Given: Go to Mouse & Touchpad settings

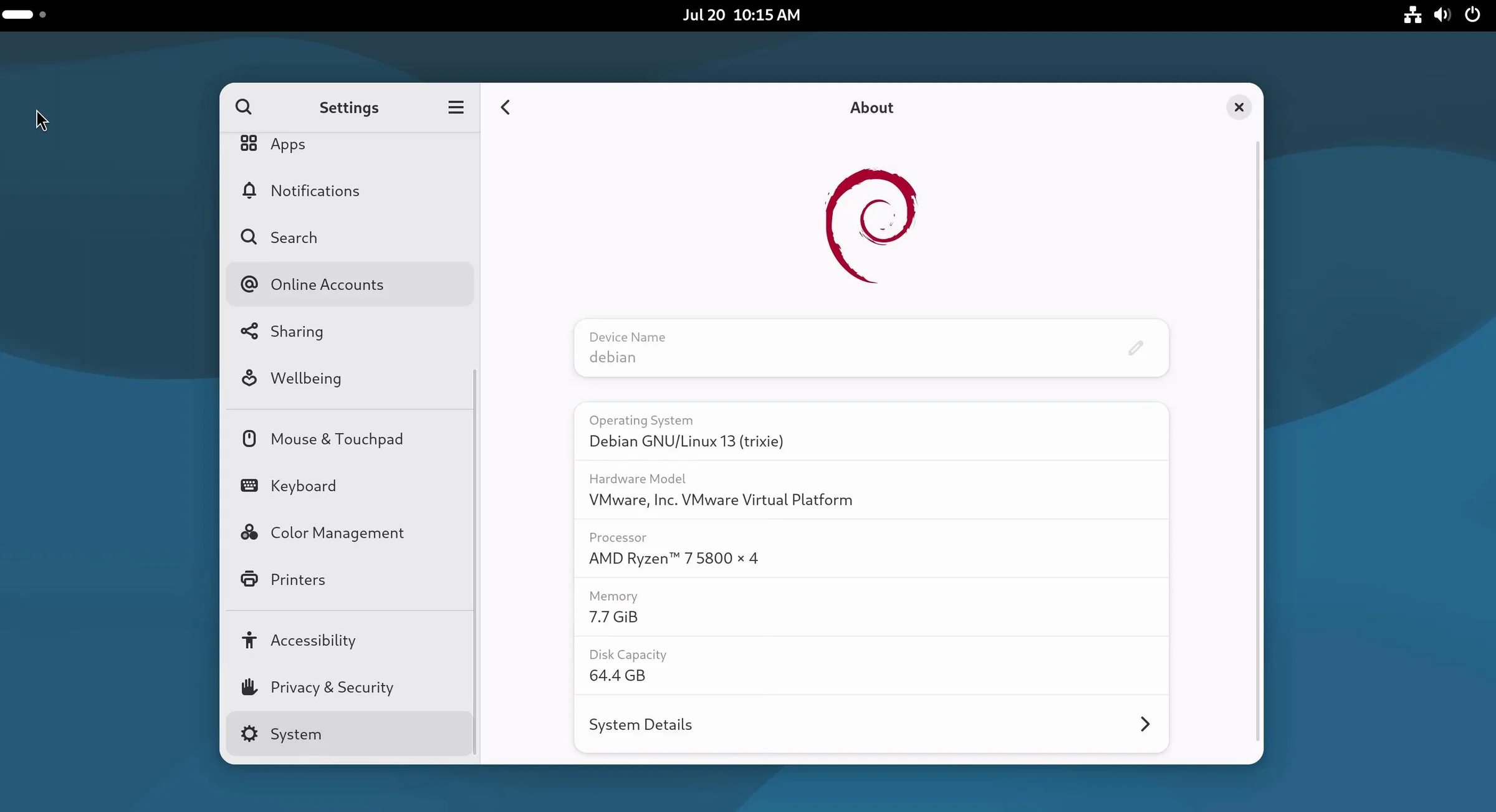Looking at the screenshot, I should [350, 439].
